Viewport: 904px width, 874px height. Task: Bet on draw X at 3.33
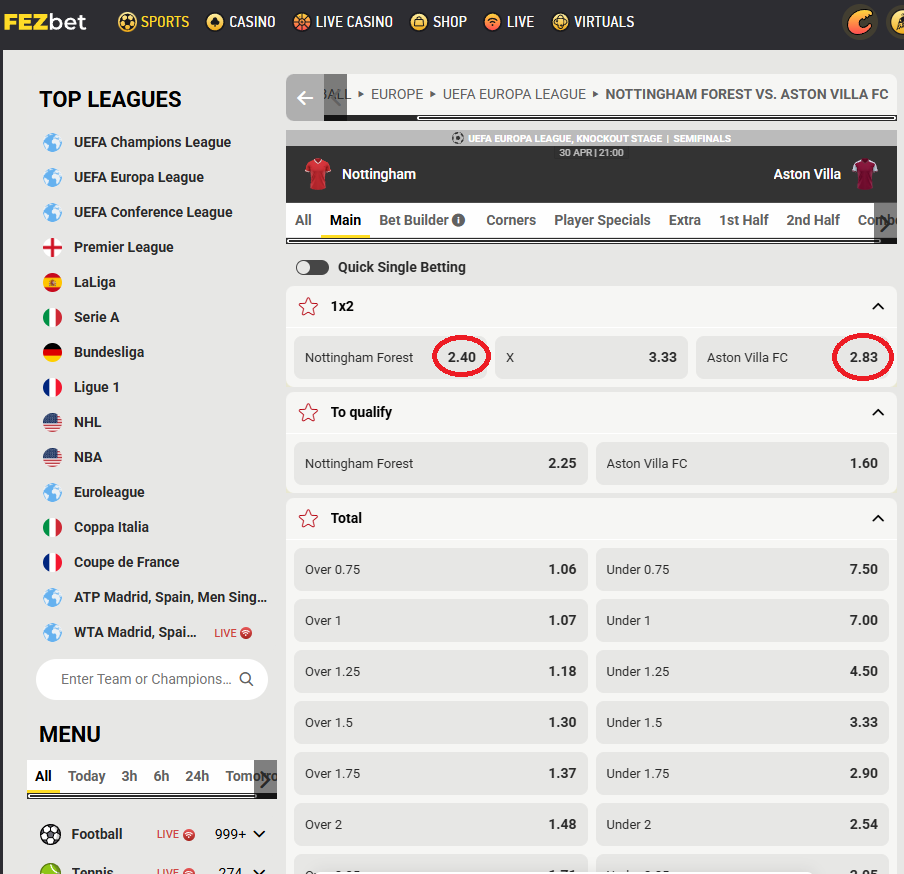592,357
